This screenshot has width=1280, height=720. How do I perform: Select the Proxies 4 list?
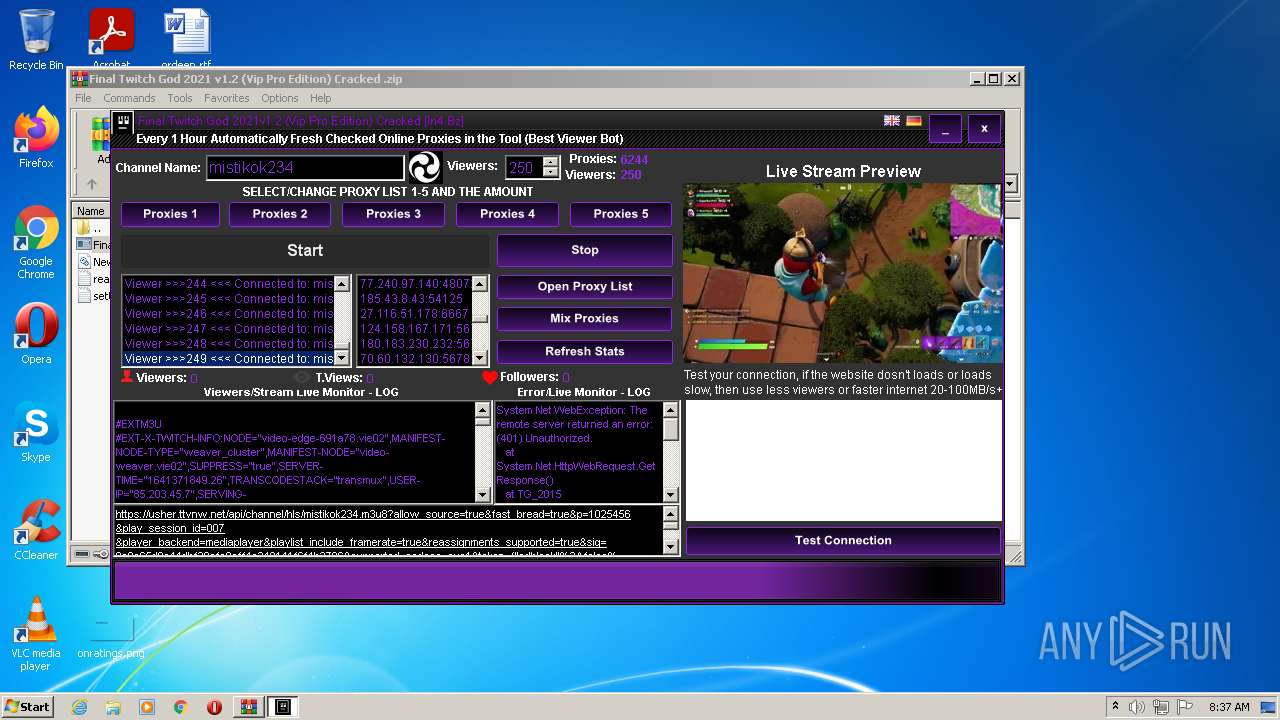(507, 214)
